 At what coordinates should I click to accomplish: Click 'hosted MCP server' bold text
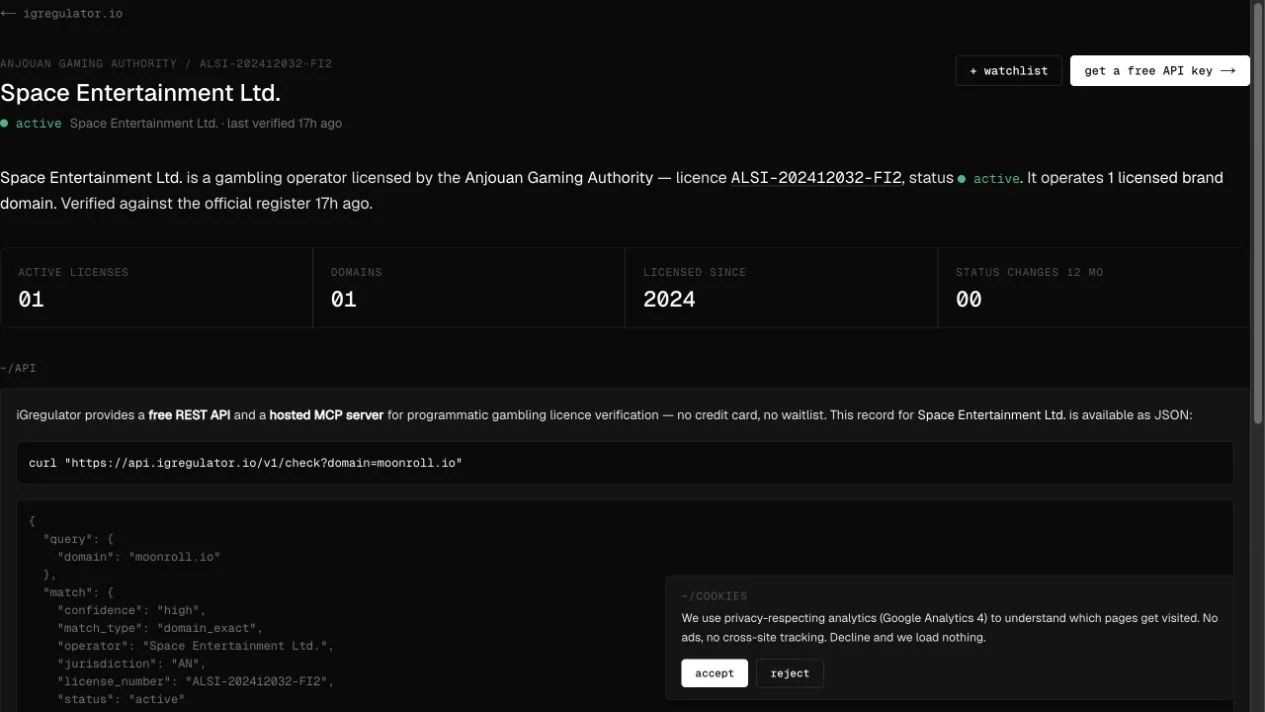[326, 414]
